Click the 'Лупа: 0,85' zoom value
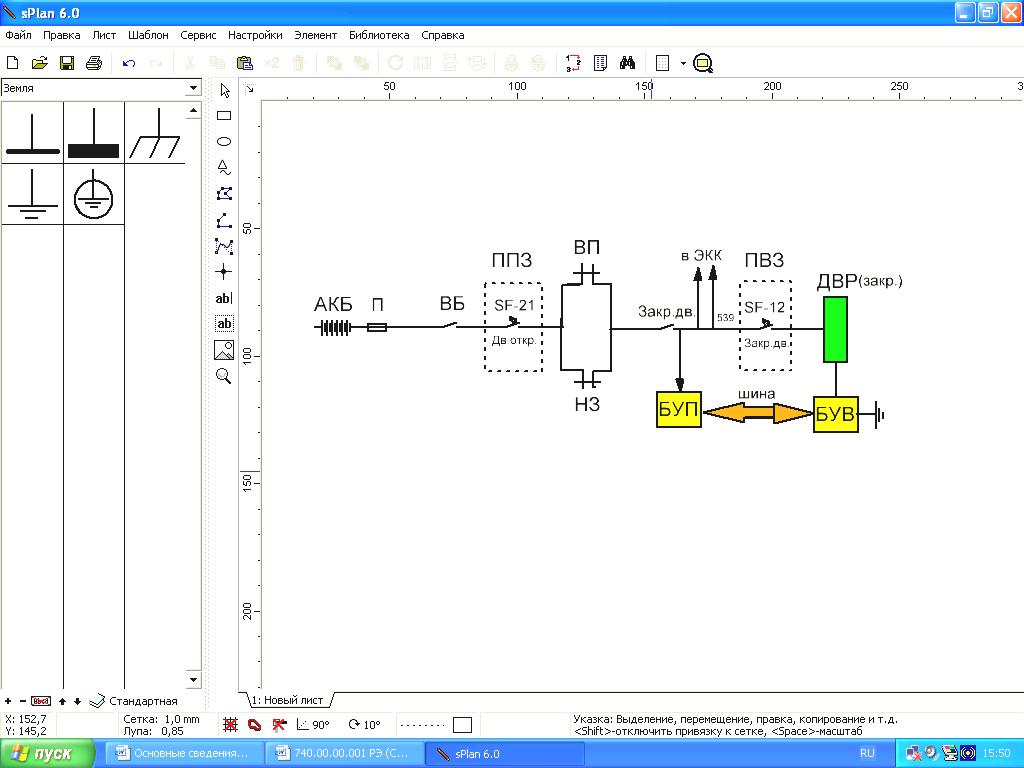 [153, 731]
